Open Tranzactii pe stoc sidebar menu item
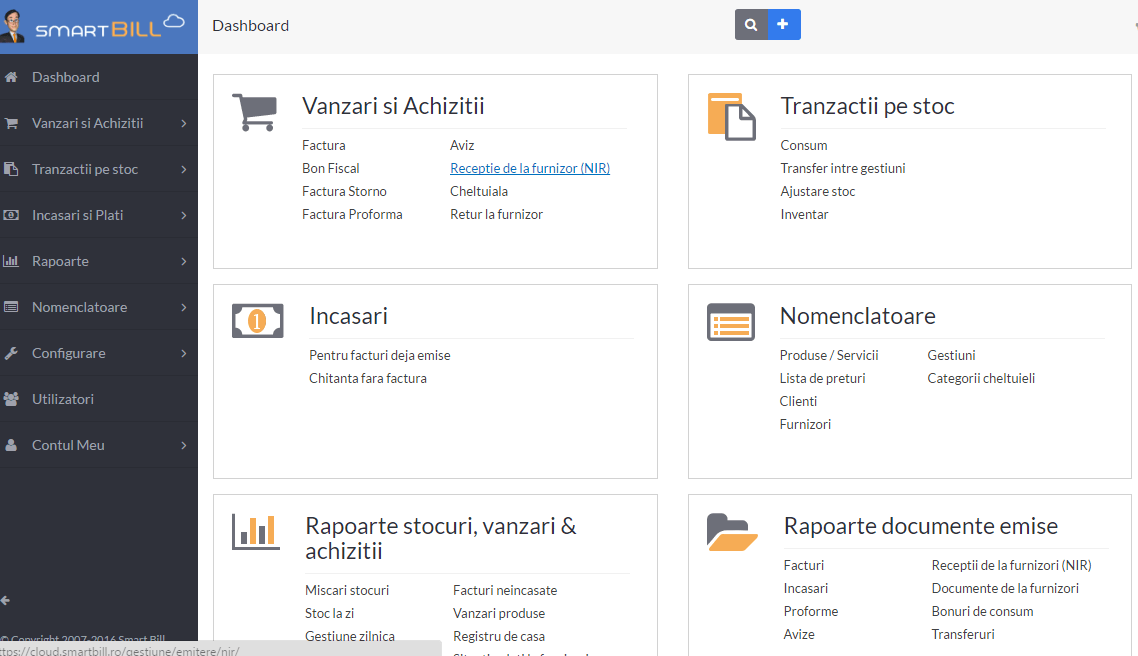 (x=99, y=169)
